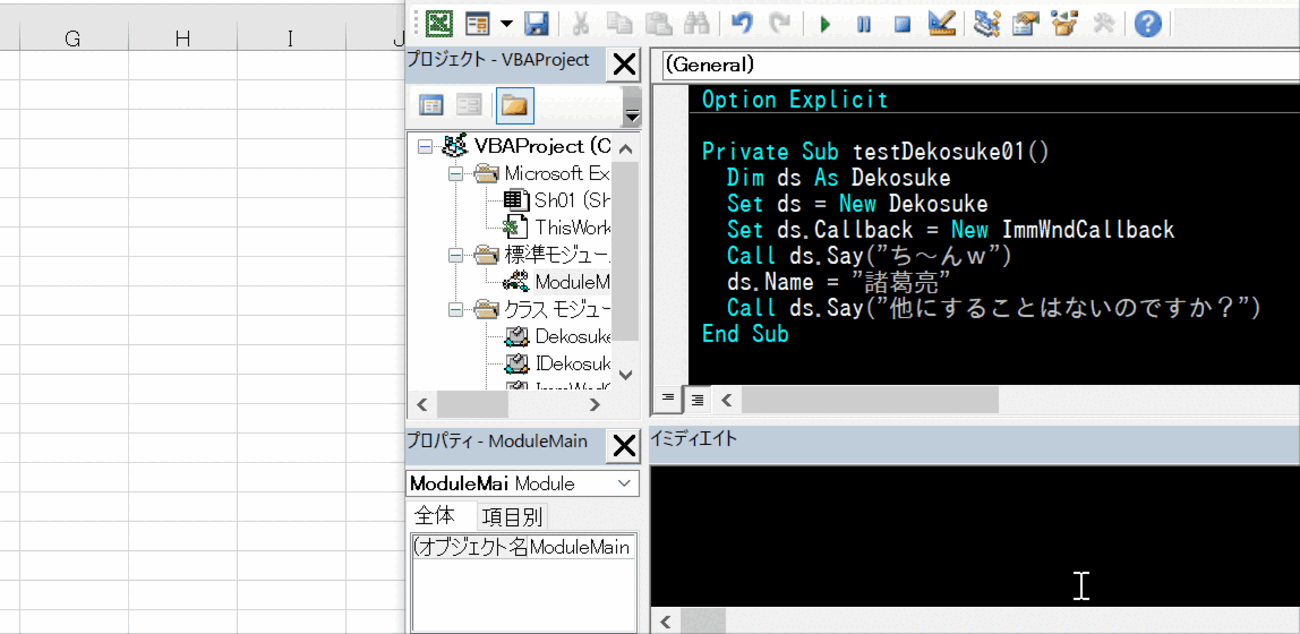1300x634 pixels.
Task: Select Excel column H header
Action: tap(182, 39)
